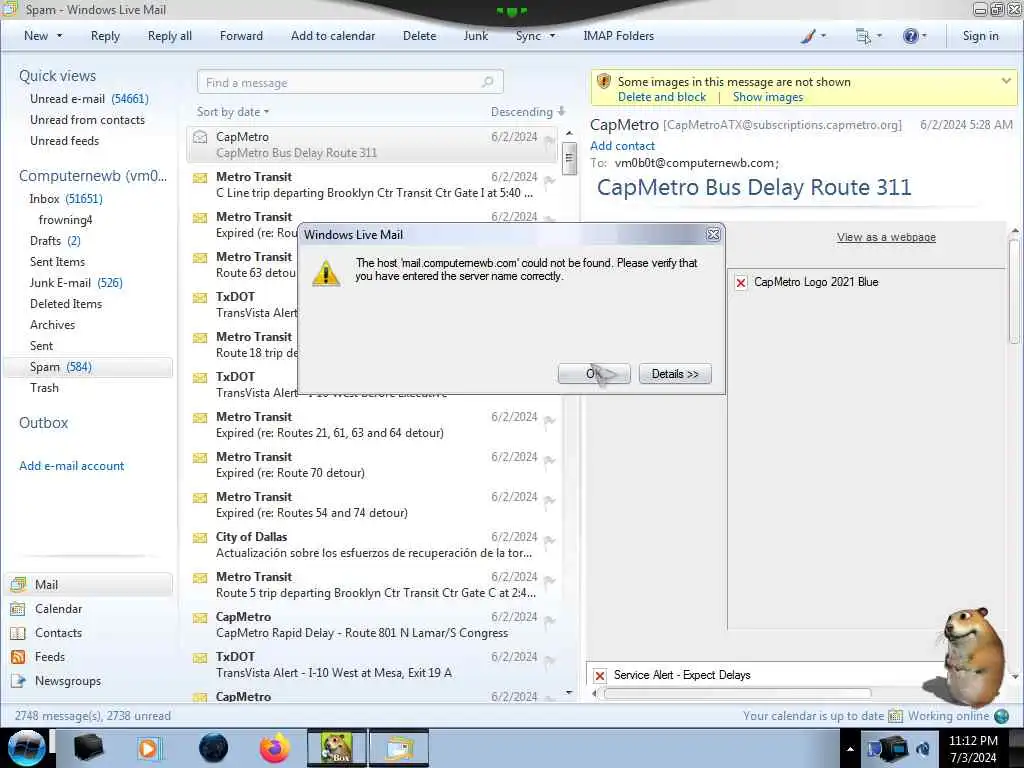Screen dimensions: 1024x768
Task: Switch to Mail view icon
Action: pos(18,584)
